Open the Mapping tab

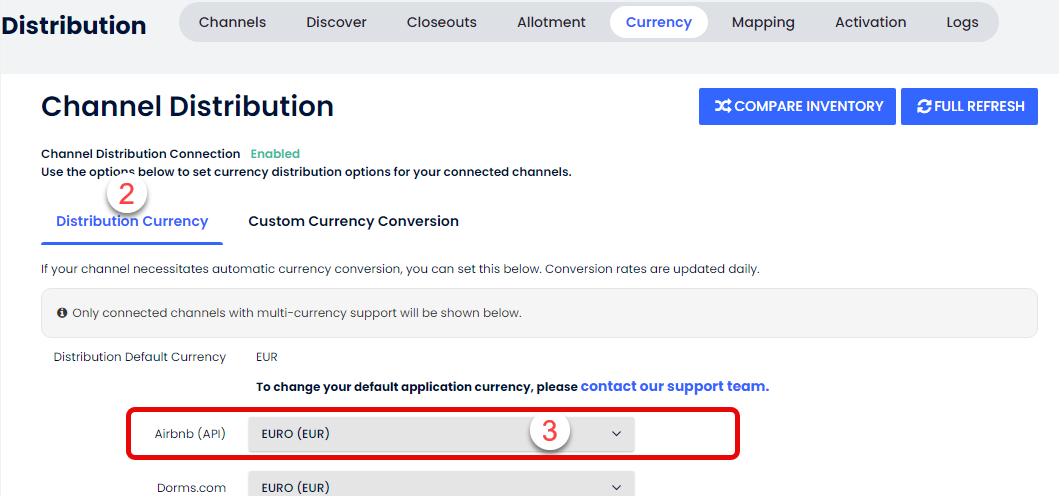(763, 22)
